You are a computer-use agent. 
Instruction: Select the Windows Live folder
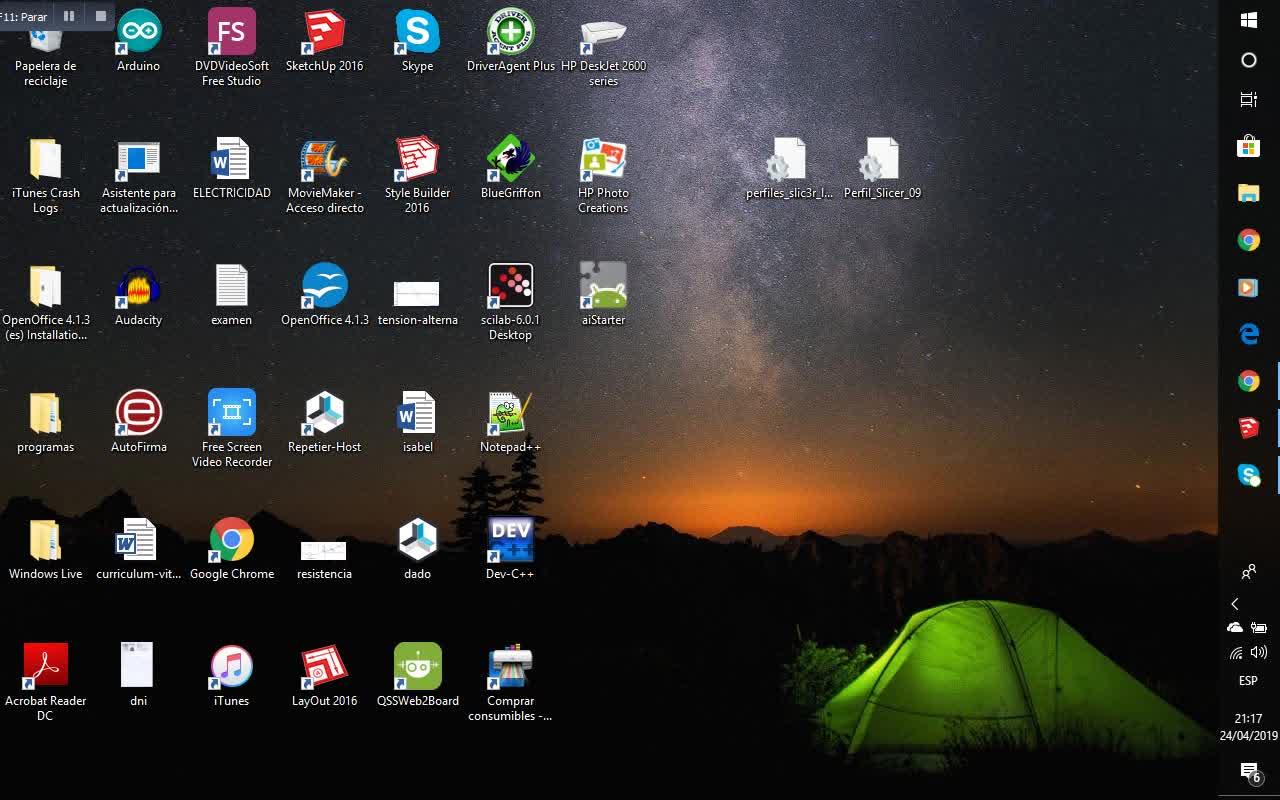click(x=45, y=549)
